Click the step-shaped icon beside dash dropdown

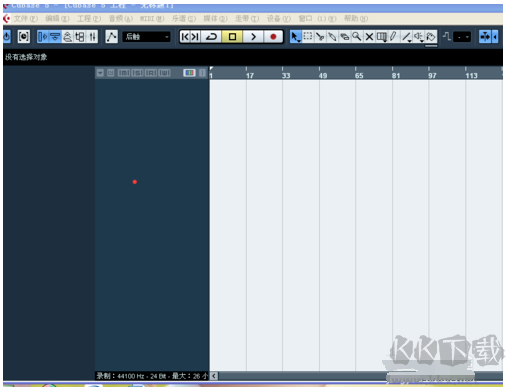click(447, 36)
